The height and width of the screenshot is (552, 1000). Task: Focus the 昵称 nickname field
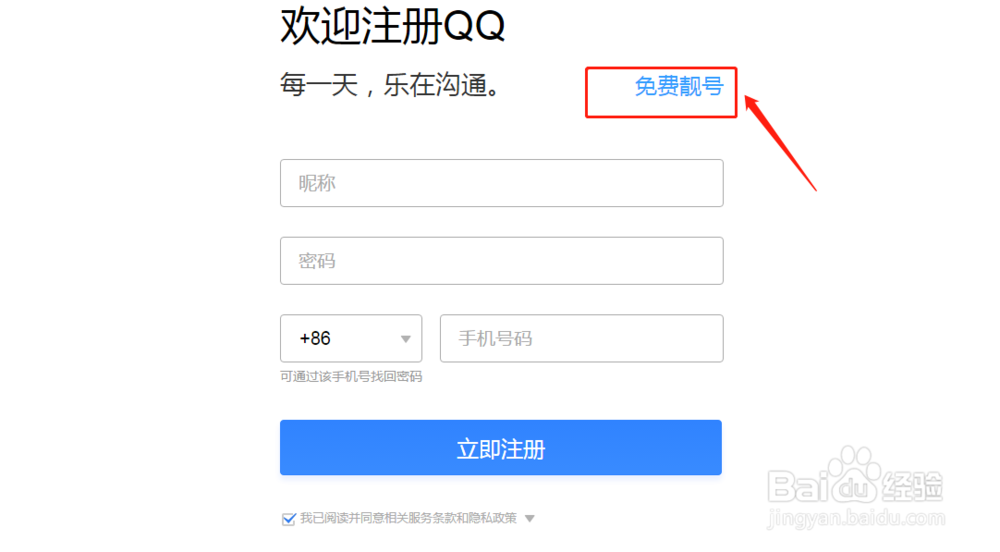click(501, 183)
